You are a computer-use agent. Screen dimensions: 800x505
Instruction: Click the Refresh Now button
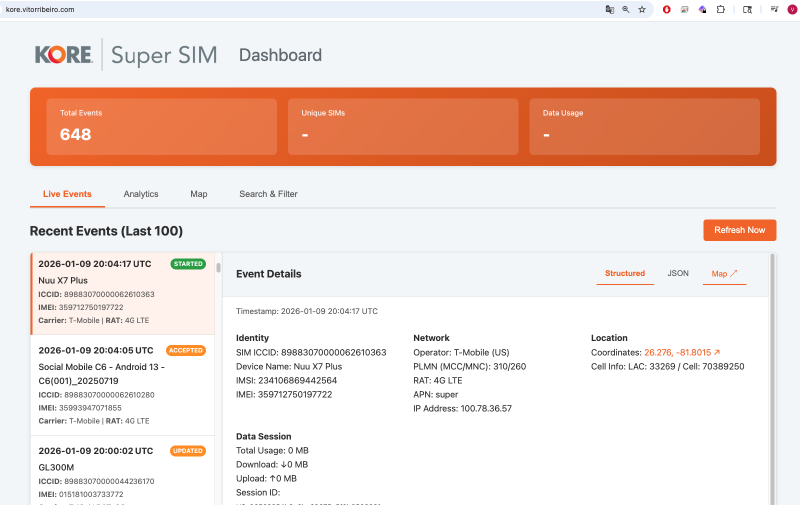740,230
